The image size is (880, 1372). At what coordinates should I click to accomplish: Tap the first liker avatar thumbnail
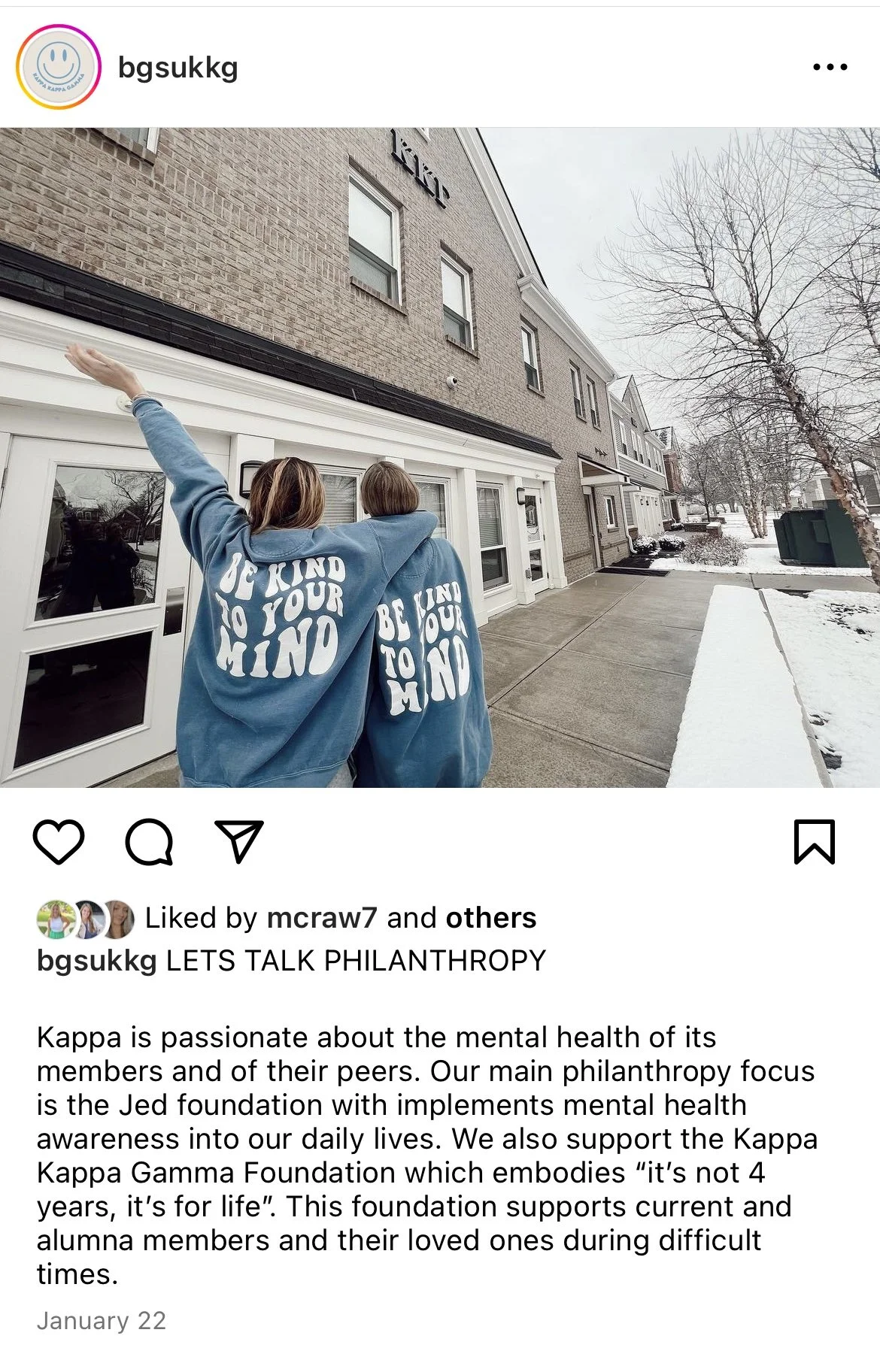tap(56, 919)
